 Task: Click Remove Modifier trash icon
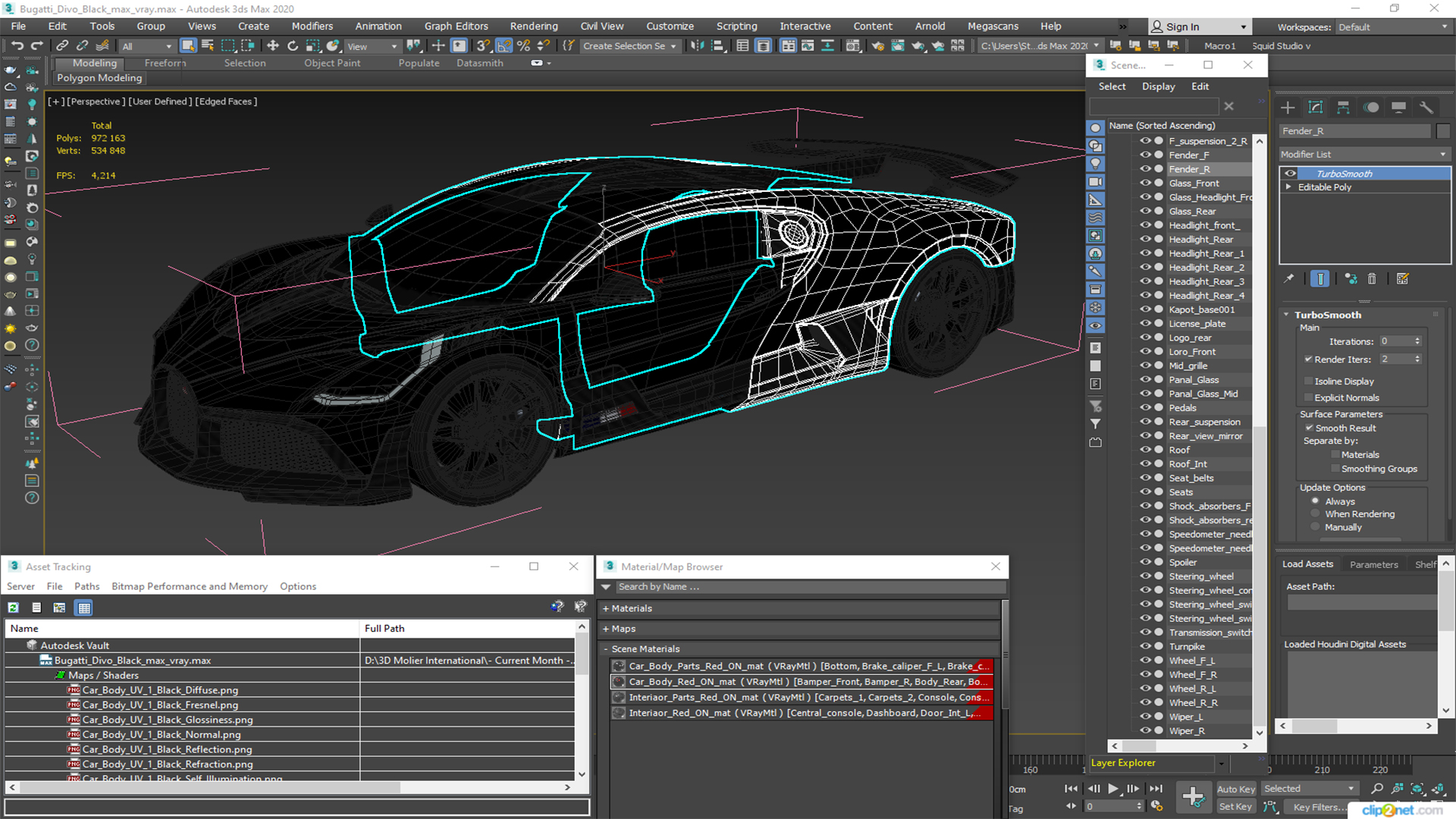click(x=1372, y=279)
